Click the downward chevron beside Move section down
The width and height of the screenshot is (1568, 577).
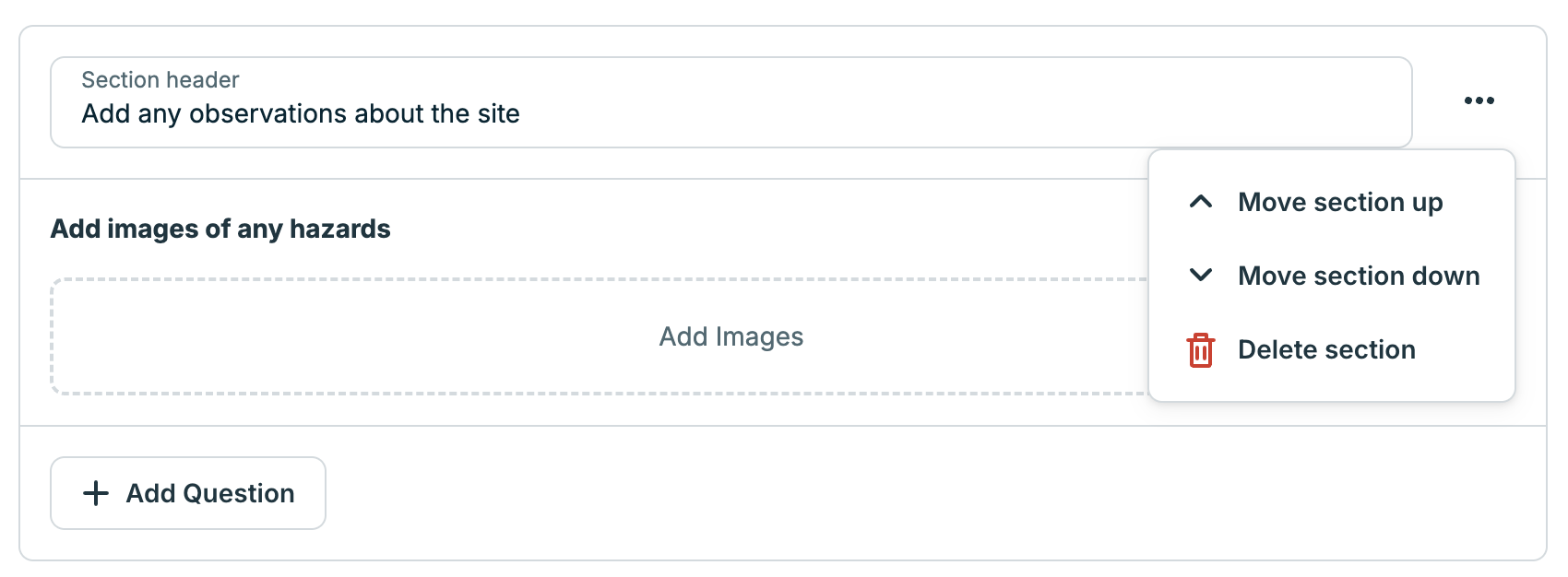(x=1200, y=276)
